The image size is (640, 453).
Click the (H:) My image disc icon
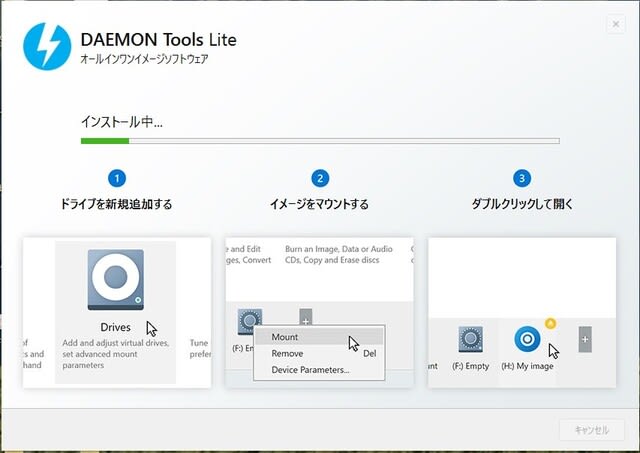point(527,339)
